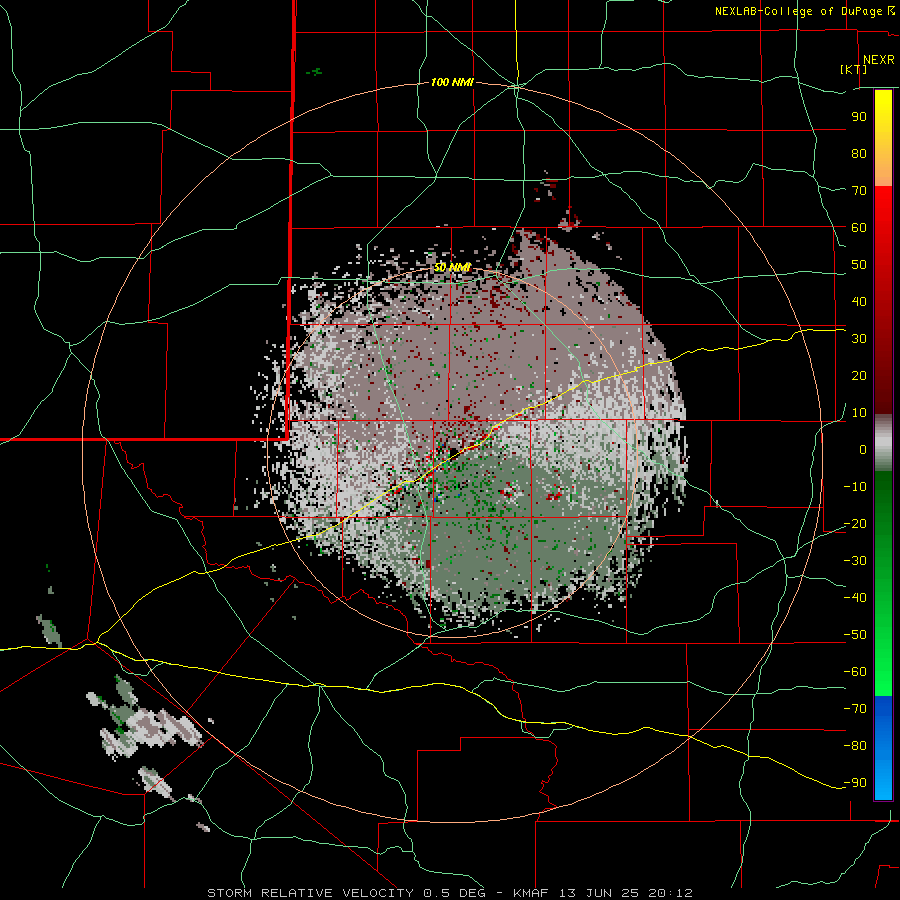The height and width of the screenshot is (900, 900).
Task: Click the 80 value on velocity scale
Action: 859,153
